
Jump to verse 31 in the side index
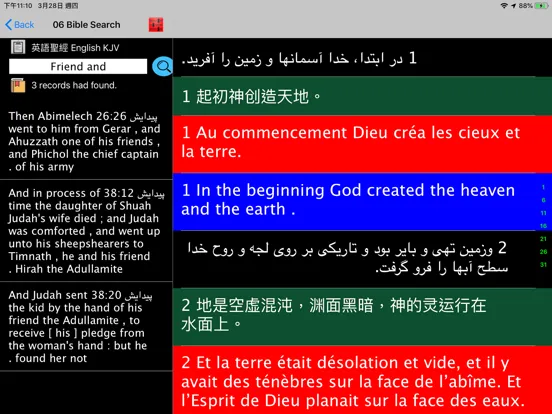pos(543,264)
